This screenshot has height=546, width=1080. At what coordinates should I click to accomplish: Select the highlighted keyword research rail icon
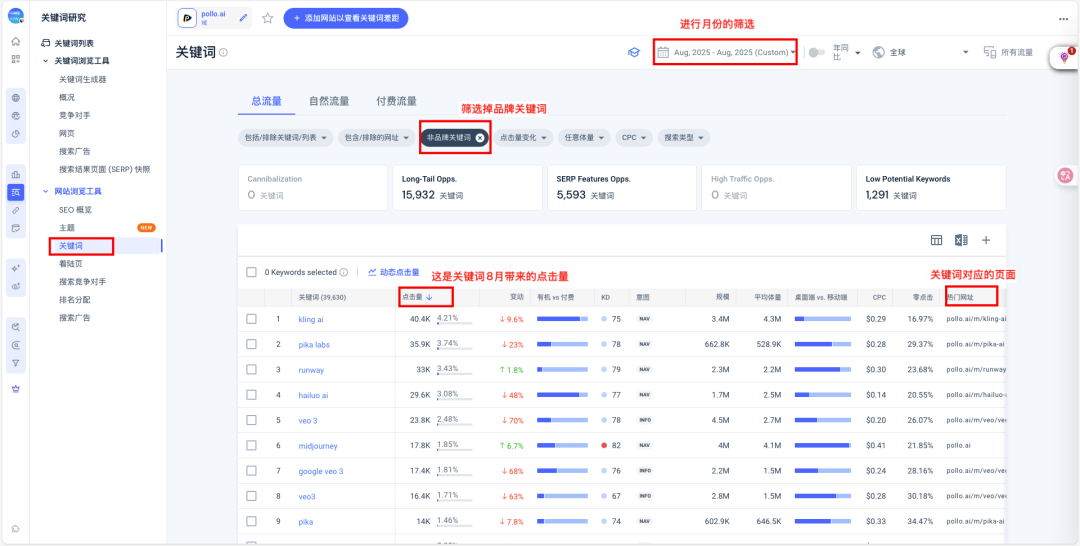click(x=16, y=192)
